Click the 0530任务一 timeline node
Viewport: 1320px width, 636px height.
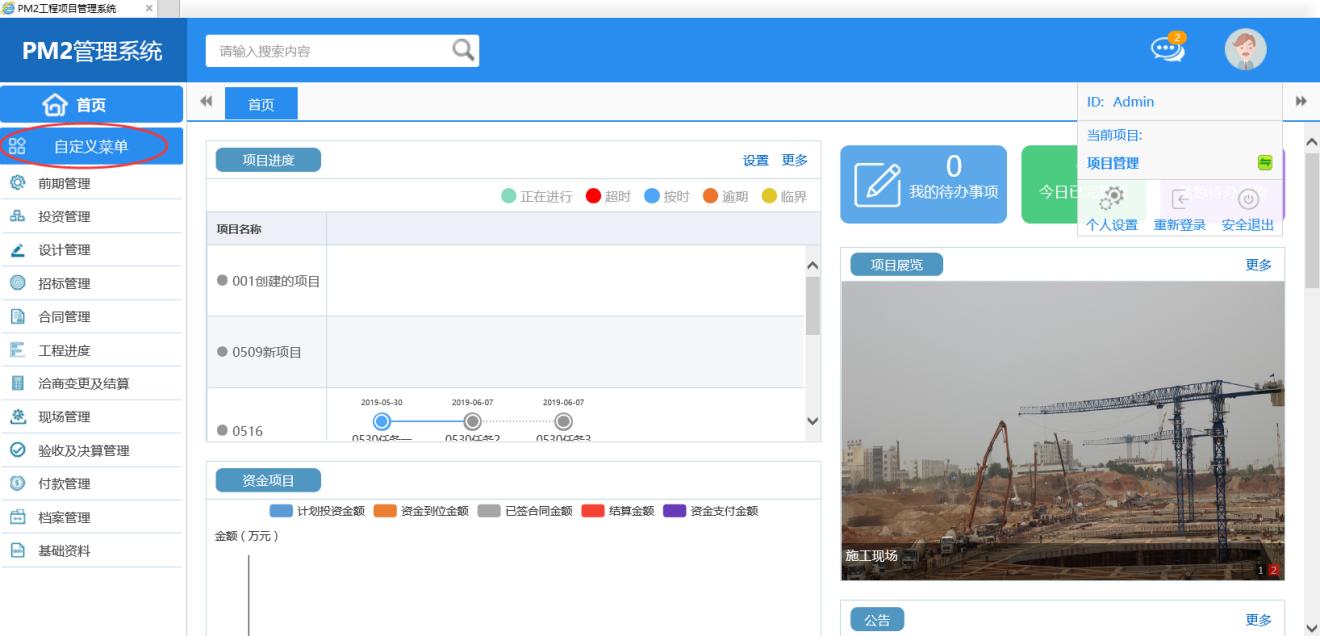[380, 421]
